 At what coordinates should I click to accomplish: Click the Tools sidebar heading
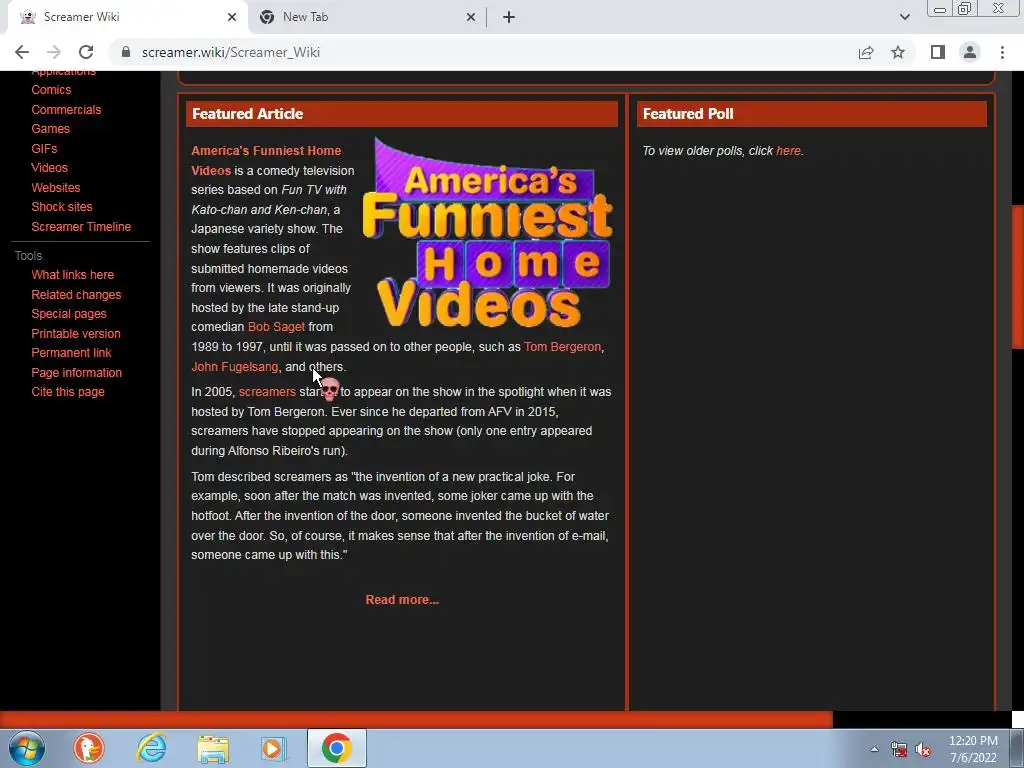coord(28,256)
